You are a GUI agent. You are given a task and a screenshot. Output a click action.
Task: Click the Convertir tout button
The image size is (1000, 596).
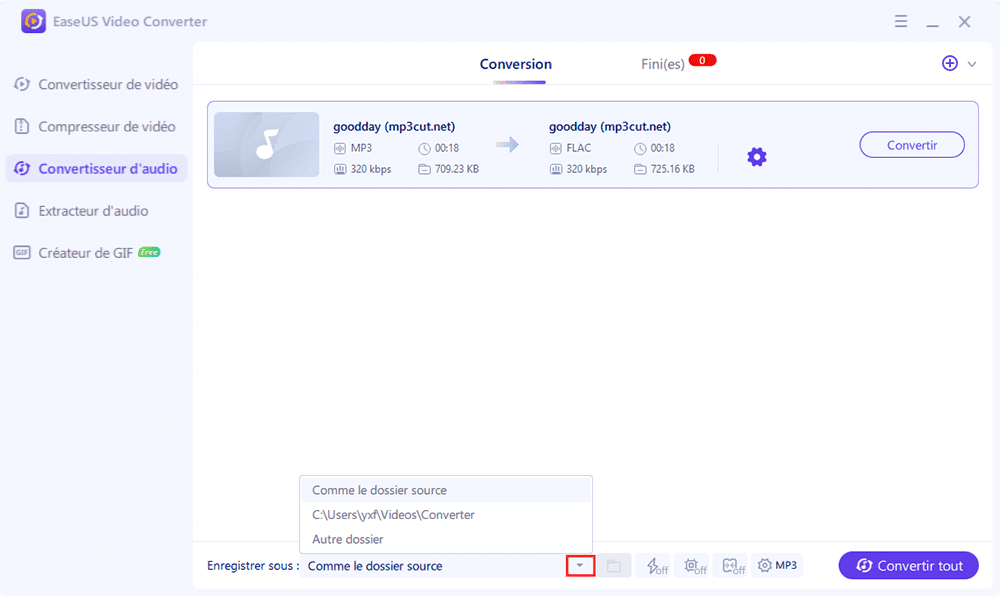[908, 566]
